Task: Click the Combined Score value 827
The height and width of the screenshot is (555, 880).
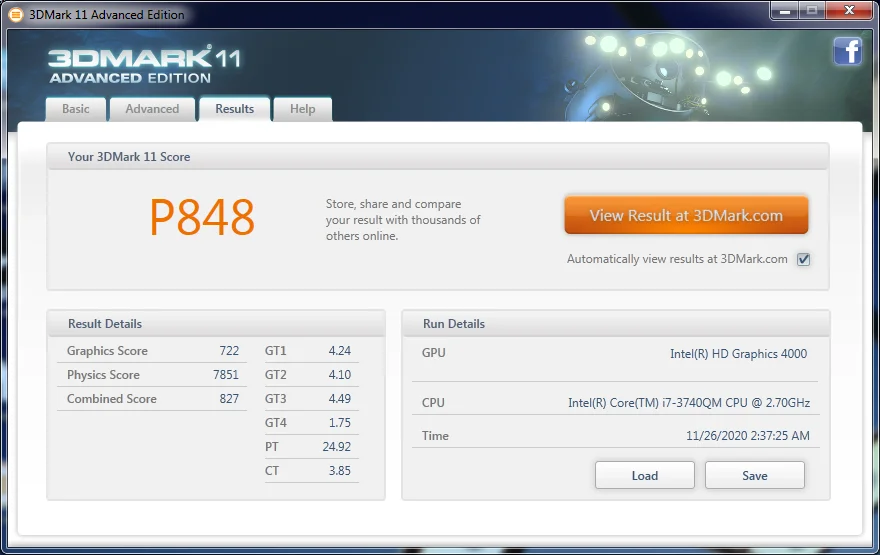Action: (229, 399)
